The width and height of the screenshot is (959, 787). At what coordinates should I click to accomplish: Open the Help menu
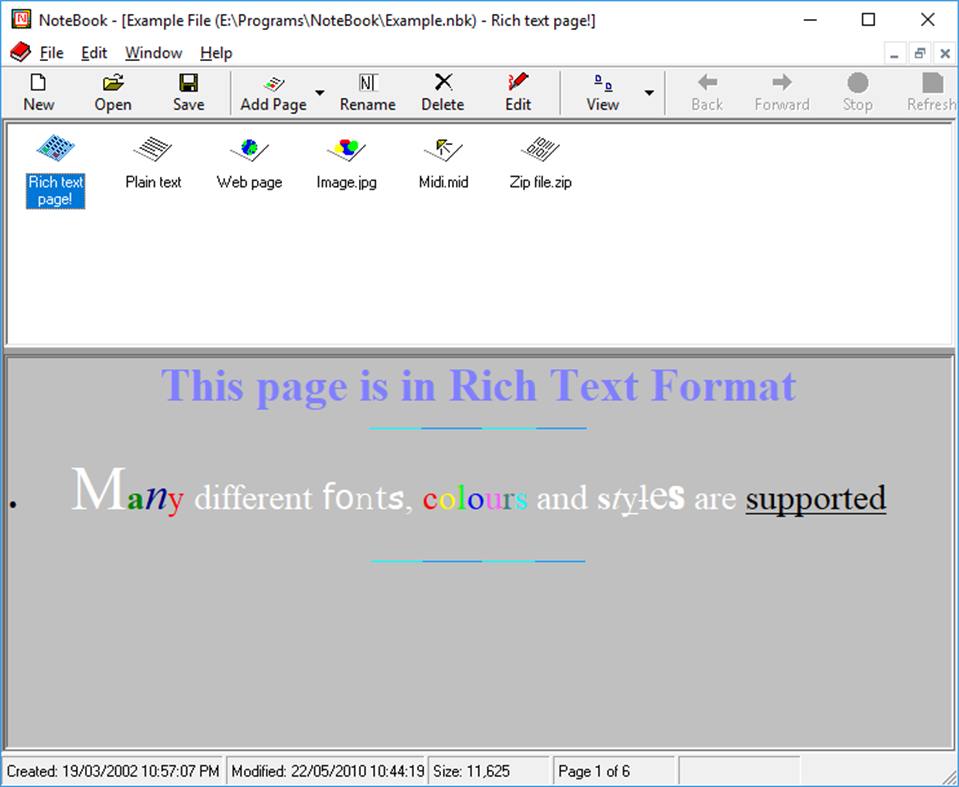tap(216, 53)
